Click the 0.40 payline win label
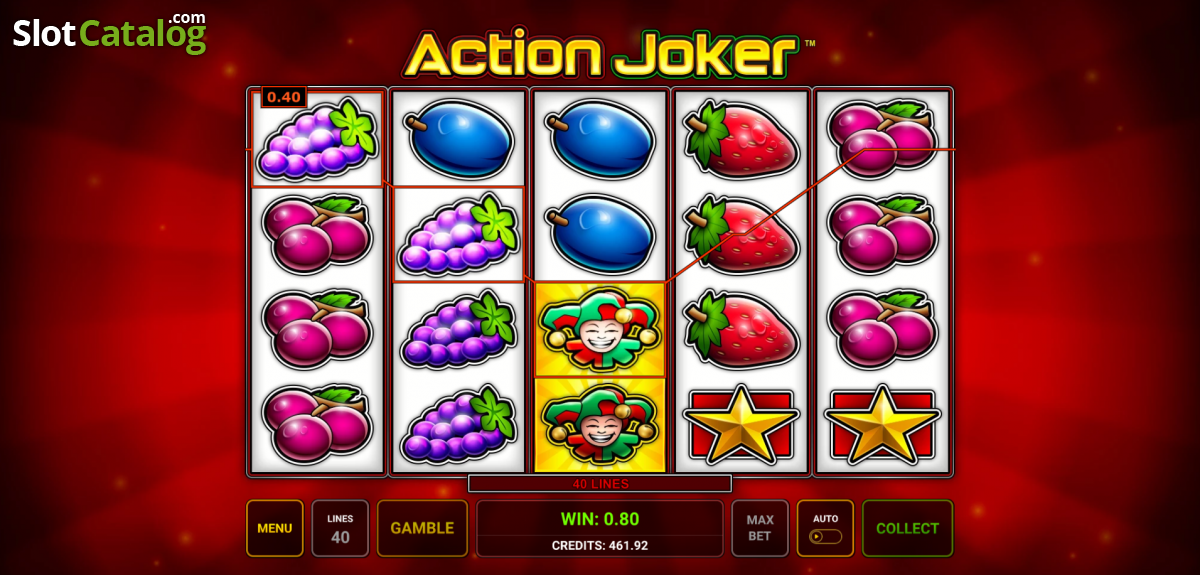 pos(284,97)
